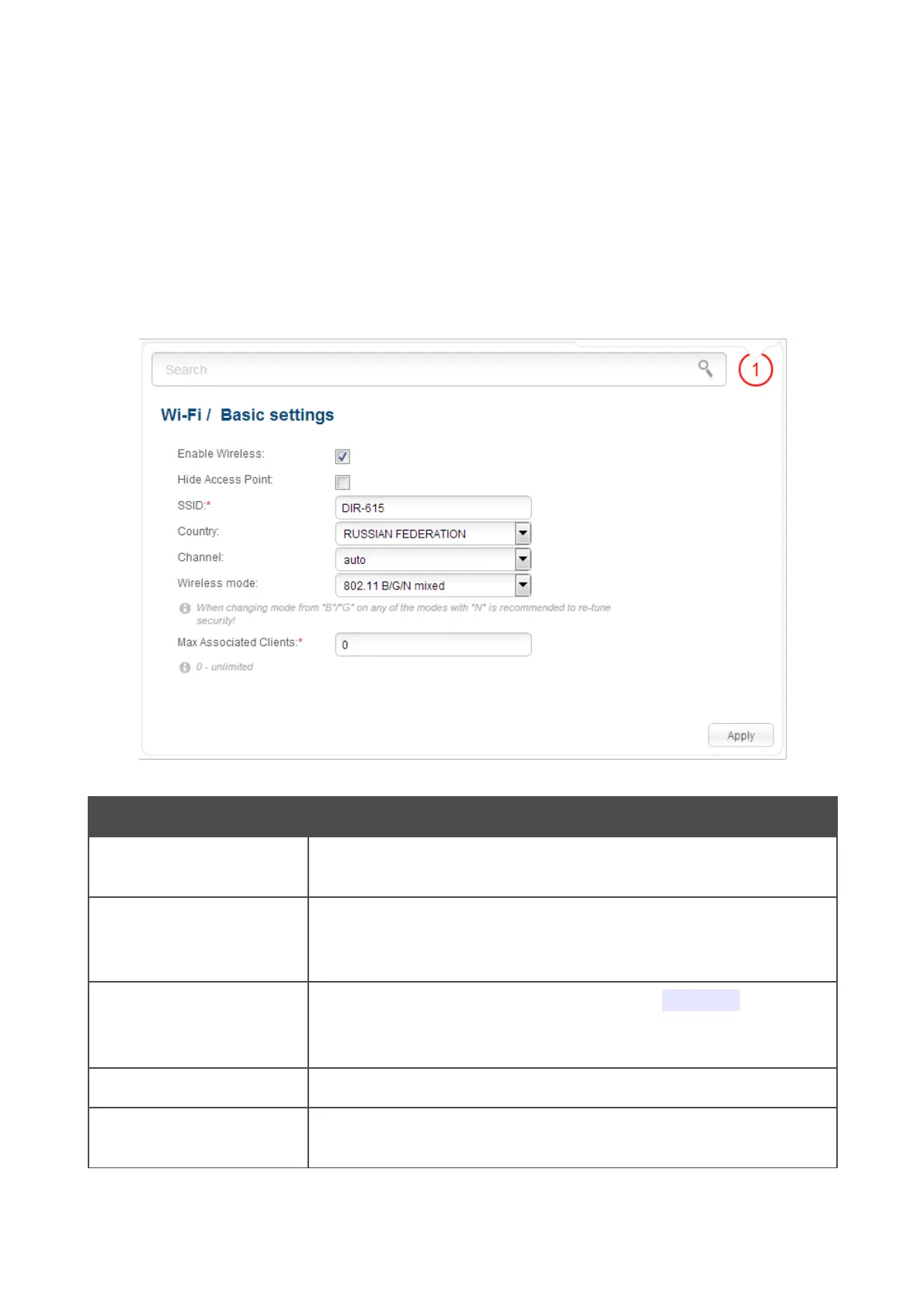The height and width of the screenshot is (1308, 924).
Task: Open the notification counter showing 1
Action: (x=756, y=370)
